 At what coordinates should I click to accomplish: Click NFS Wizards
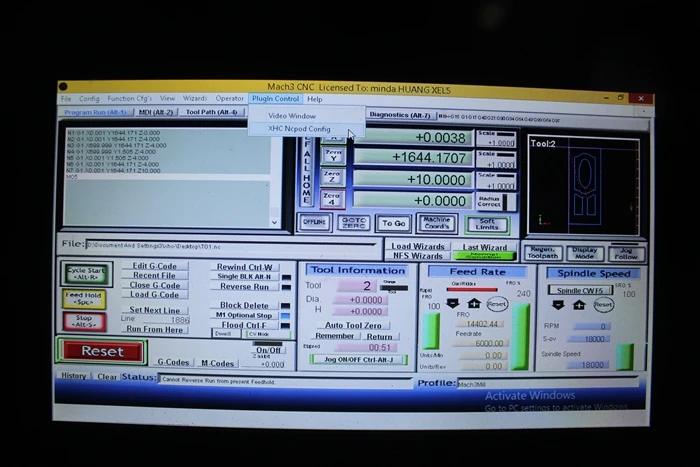pyautogui.click(x=418, y=256)
